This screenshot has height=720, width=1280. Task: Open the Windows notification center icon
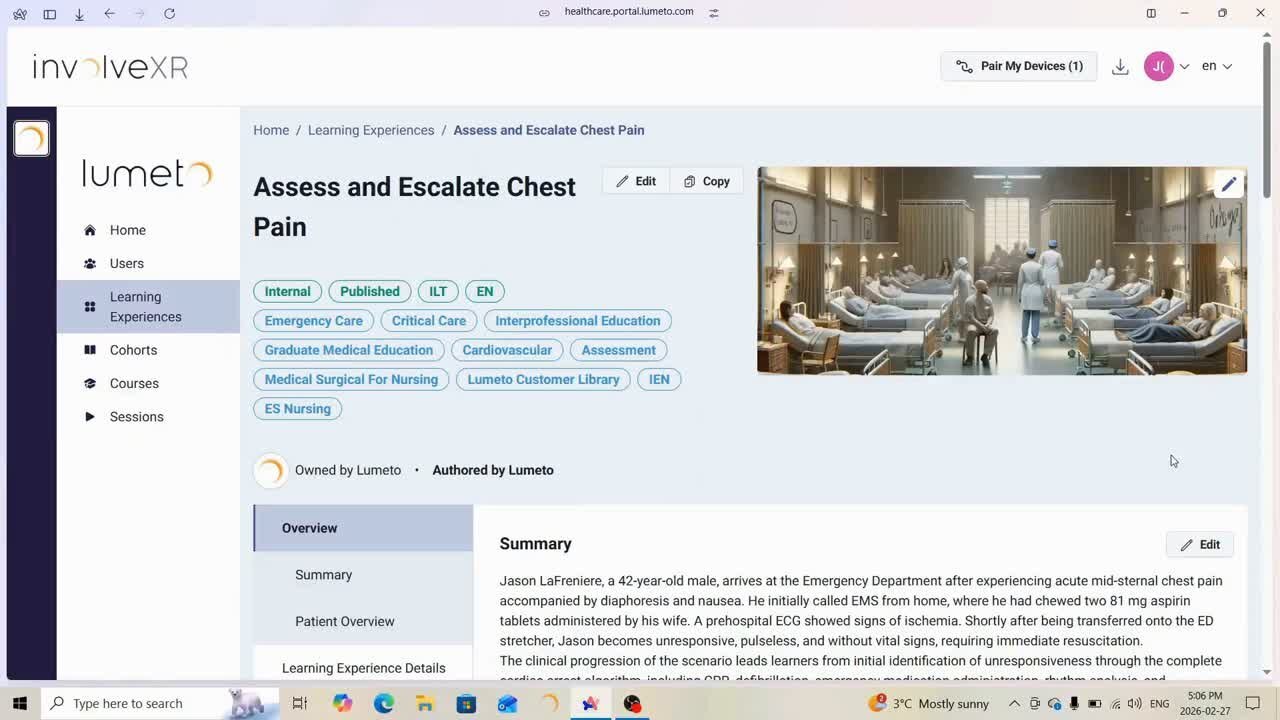[1253, 703]
